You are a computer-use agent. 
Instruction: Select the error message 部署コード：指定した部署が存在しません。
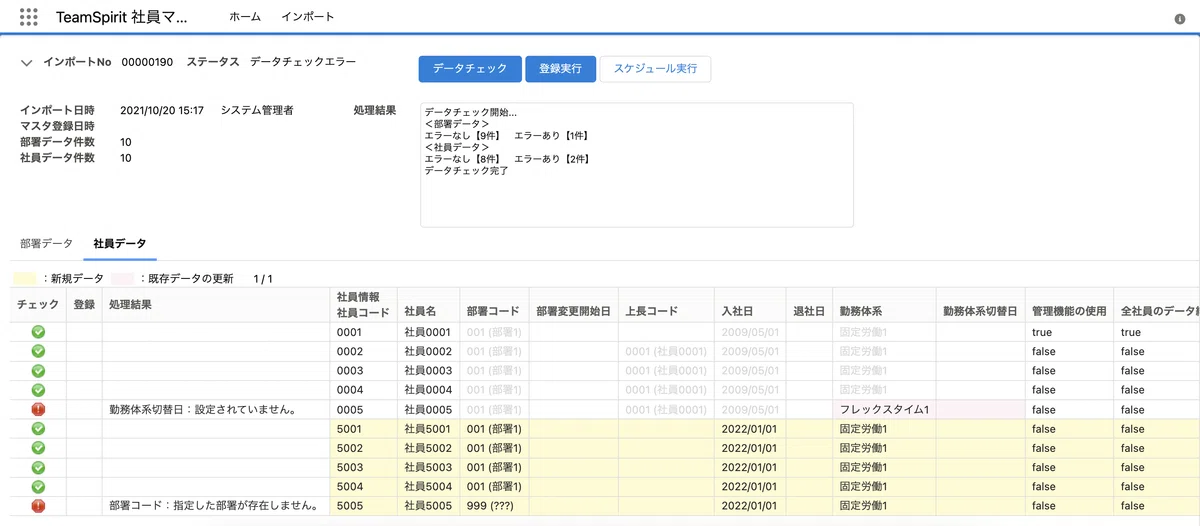pos(213,506)
